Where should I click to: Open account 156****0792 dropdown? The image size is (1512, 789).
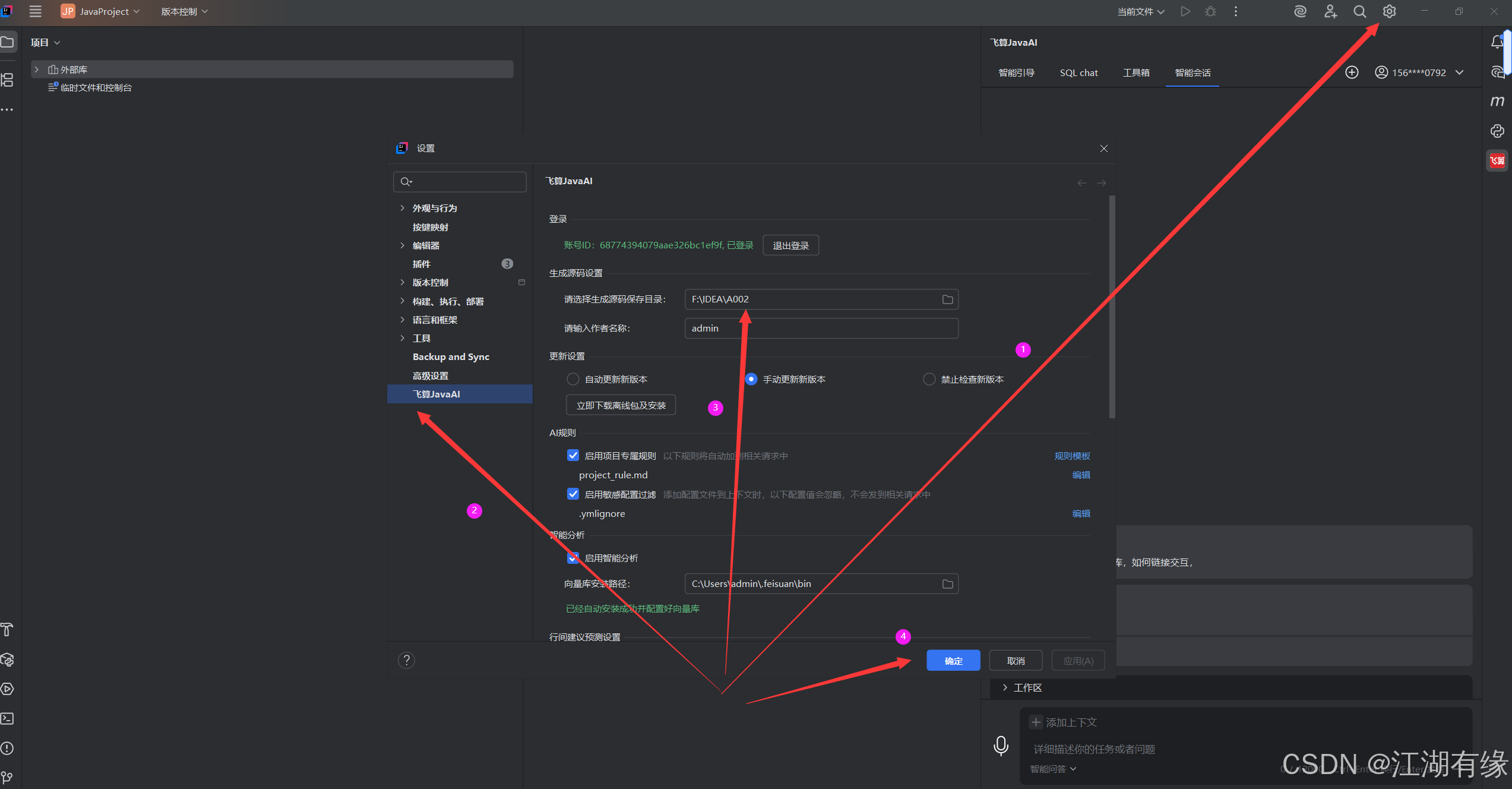(x=1419, y=72)
